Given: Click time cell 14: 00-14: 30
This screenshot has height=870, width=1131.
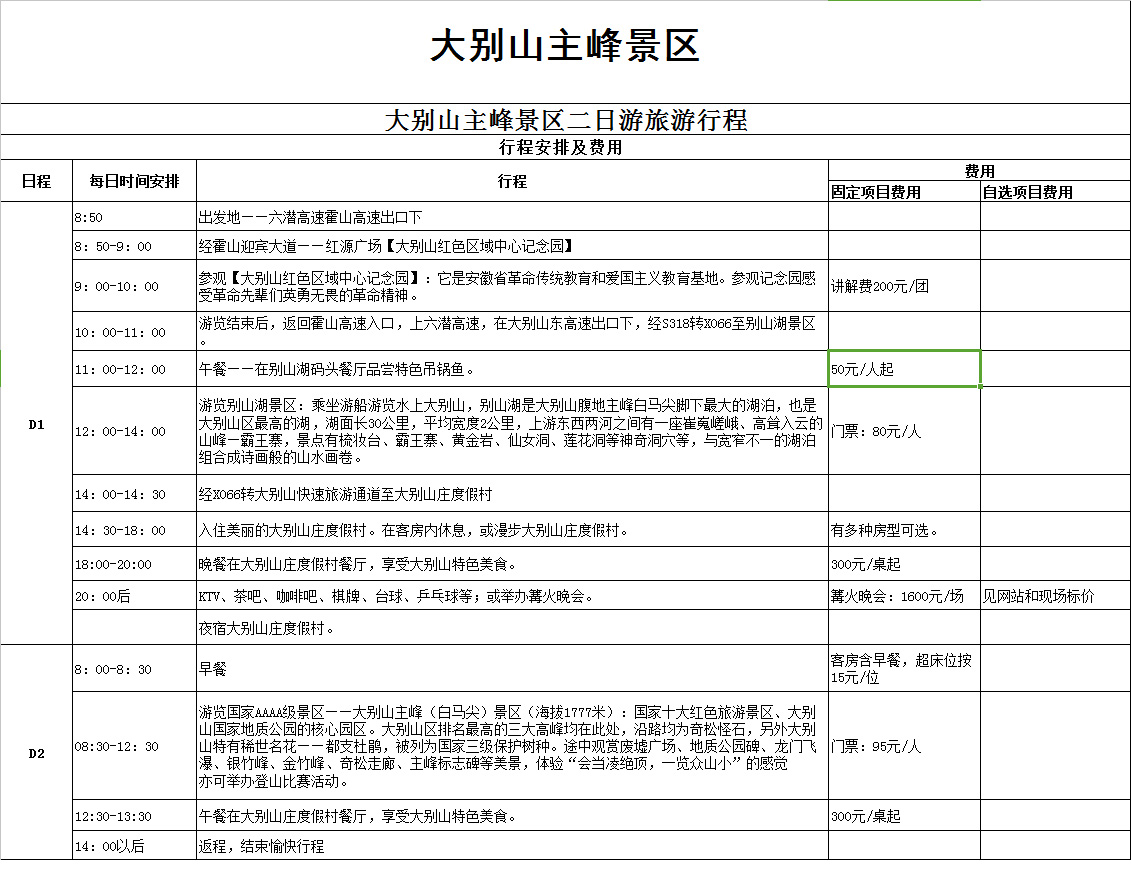Looking at the screenshot, I should point(134,494).
